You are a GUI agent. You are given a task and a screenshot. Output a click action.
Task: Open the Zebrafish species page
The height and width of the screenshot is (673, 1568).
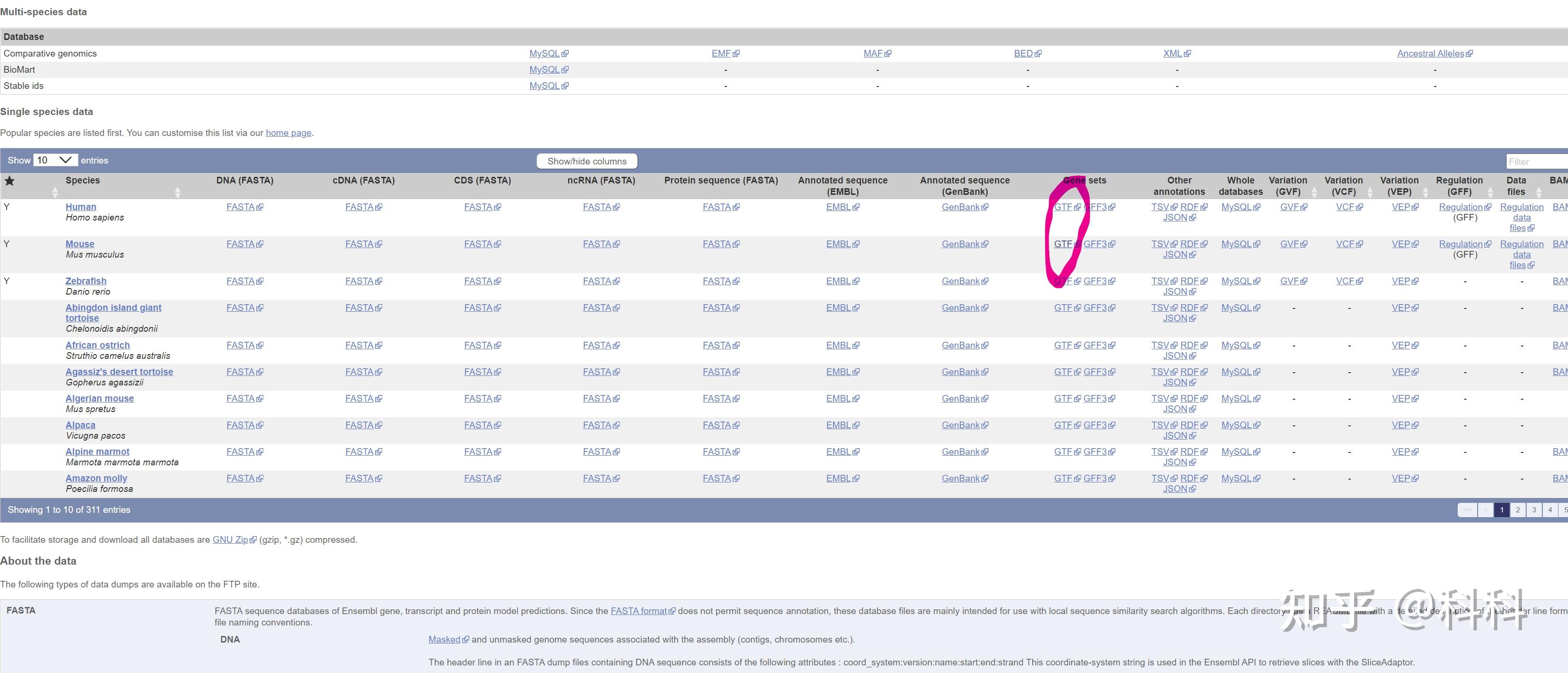click(86, 281)
